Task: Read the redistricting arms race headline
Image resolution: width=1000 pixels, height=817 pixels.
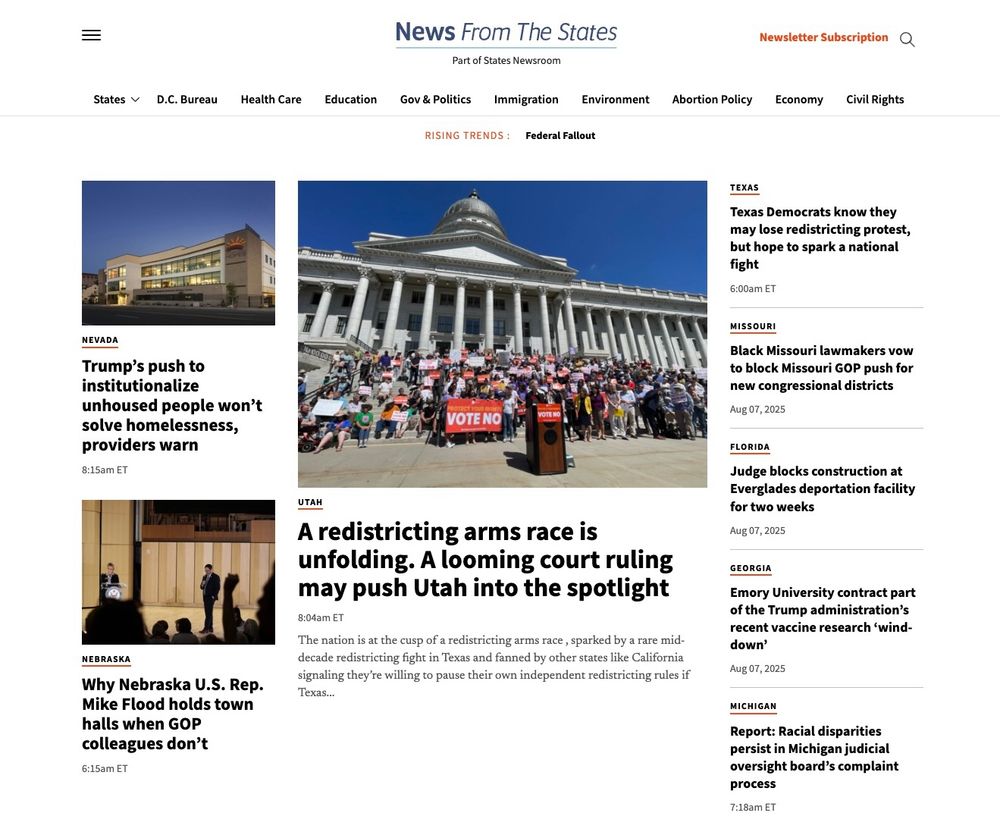Action: tap(485, 559)
